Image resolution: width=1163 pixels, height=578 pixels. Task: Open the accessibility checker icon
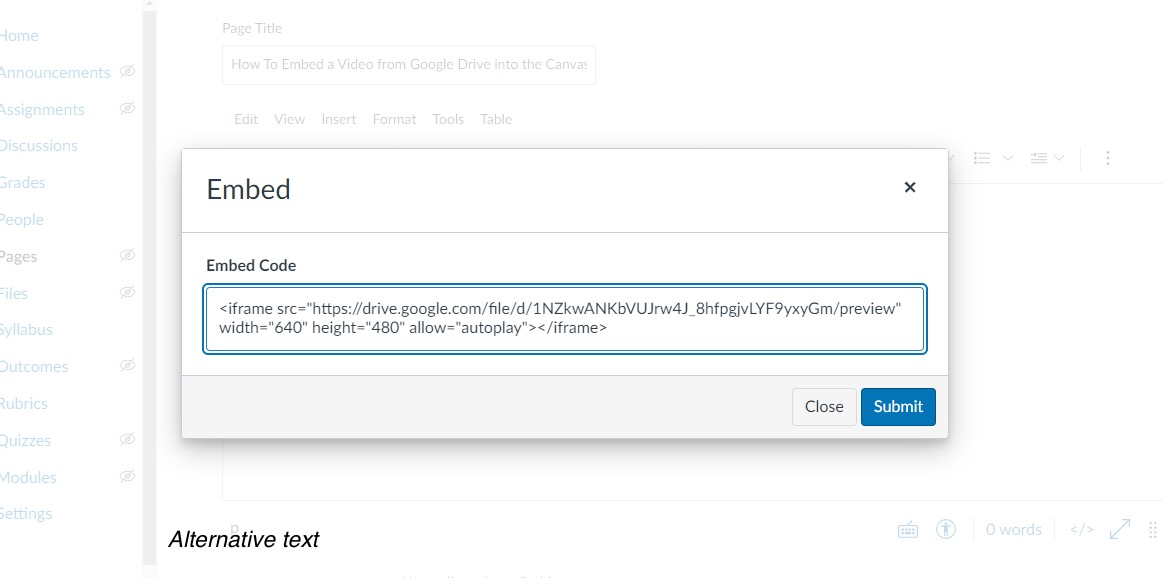pos(946,530)
